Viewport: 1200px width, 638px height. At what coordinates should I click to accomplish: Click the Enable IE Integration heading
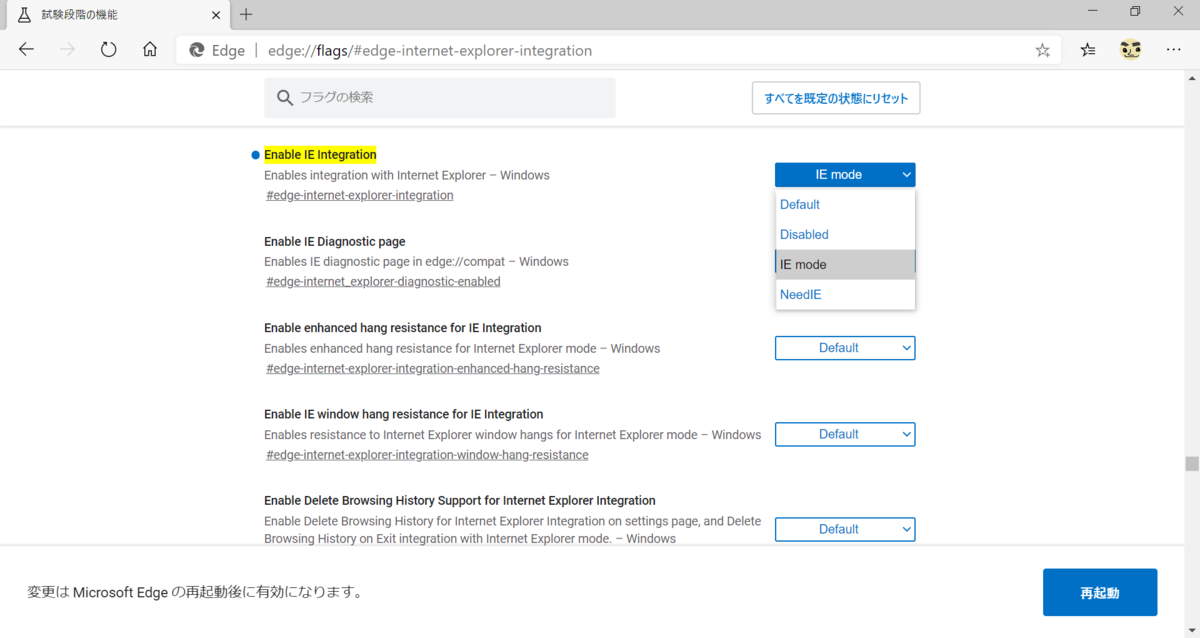[320, 155]
